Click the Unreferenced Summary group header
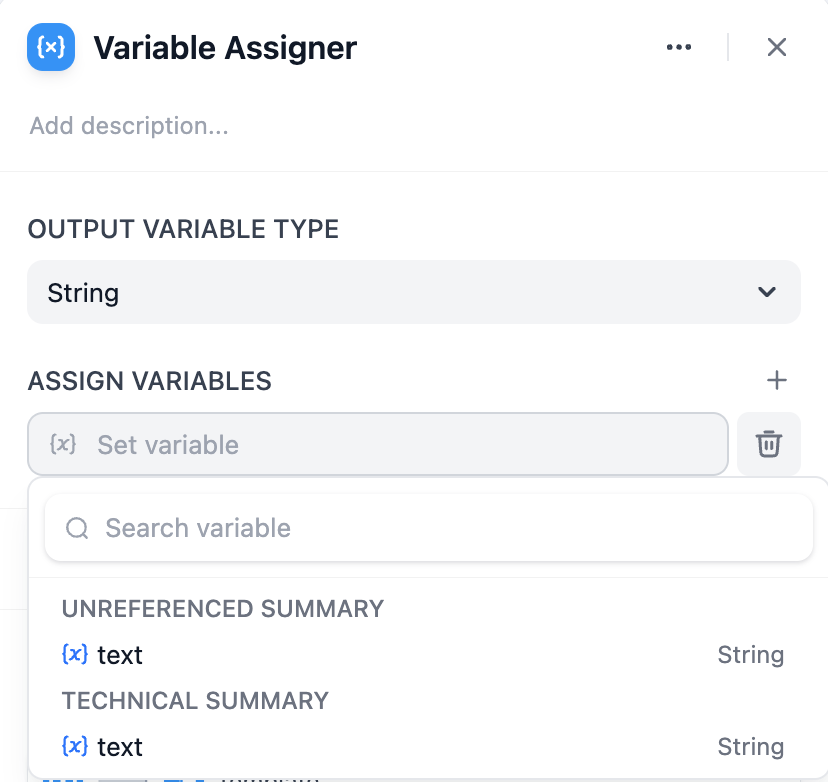The width and height of the screenshot is (828, 782). (223, 608)
